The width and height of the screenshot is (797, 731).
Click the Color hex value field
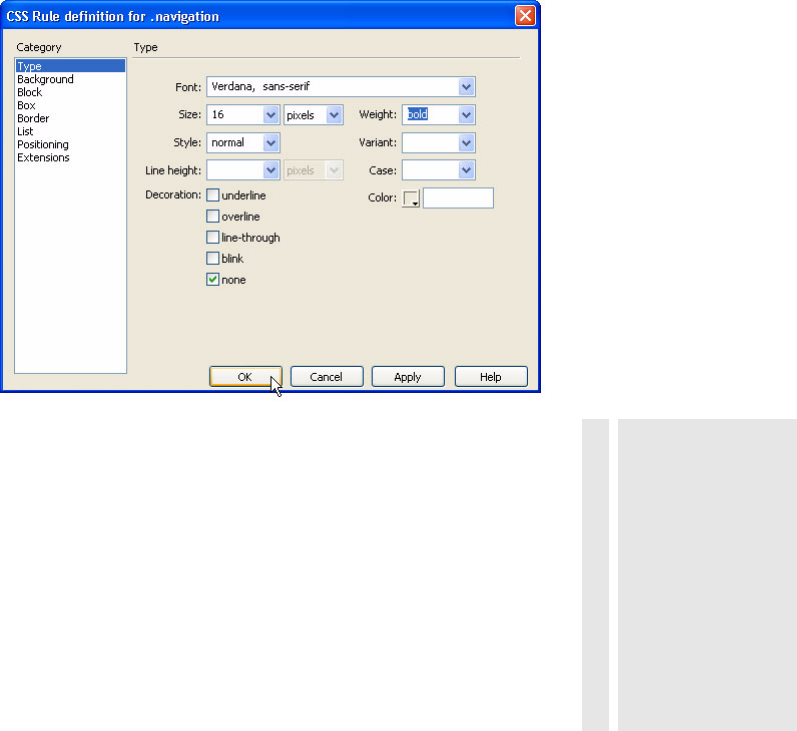458,198
